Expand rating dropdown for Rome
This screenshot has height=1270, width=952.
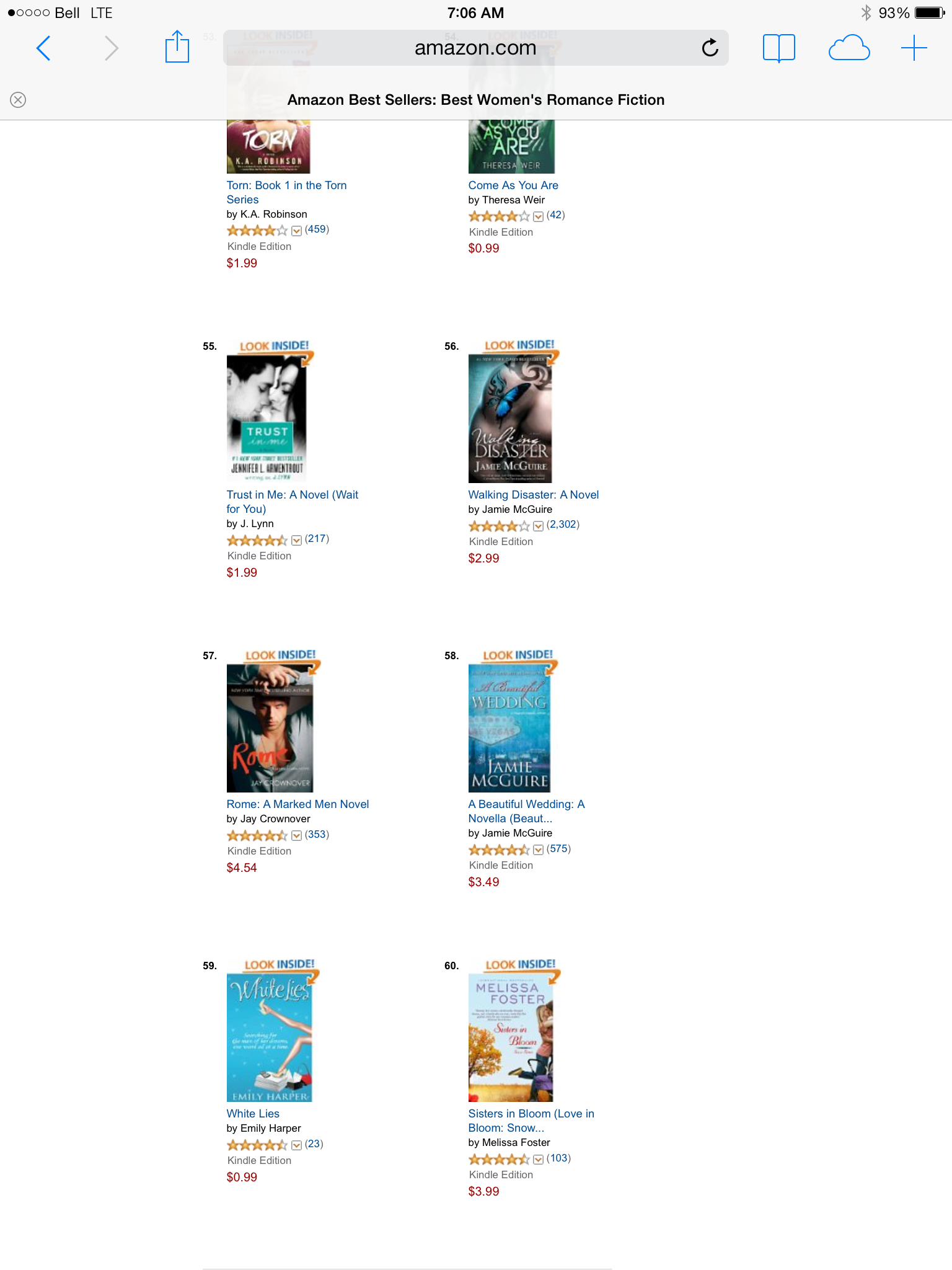pyautogui.click(x=296, y=835)
